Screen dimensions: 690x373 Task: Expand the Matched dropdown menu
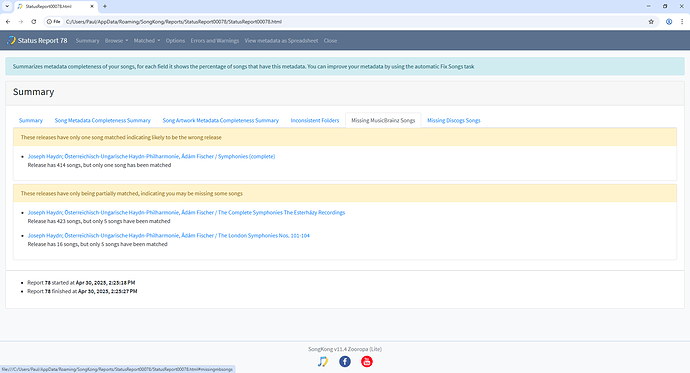click(147, 40)
